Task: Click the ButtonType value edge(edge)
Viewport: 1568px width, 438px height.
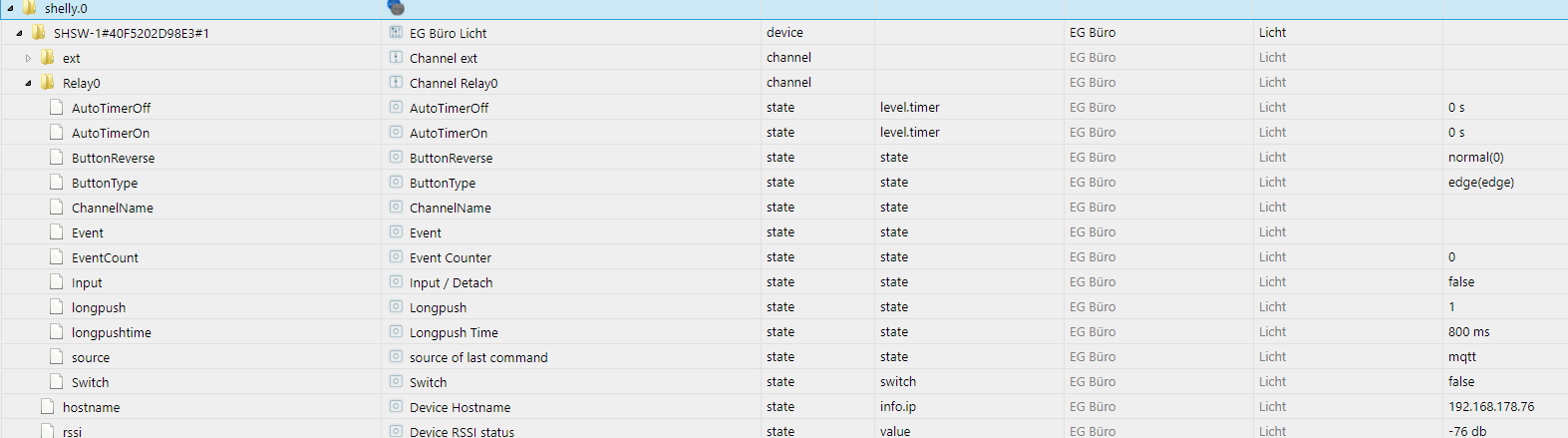Action: 1480,183
